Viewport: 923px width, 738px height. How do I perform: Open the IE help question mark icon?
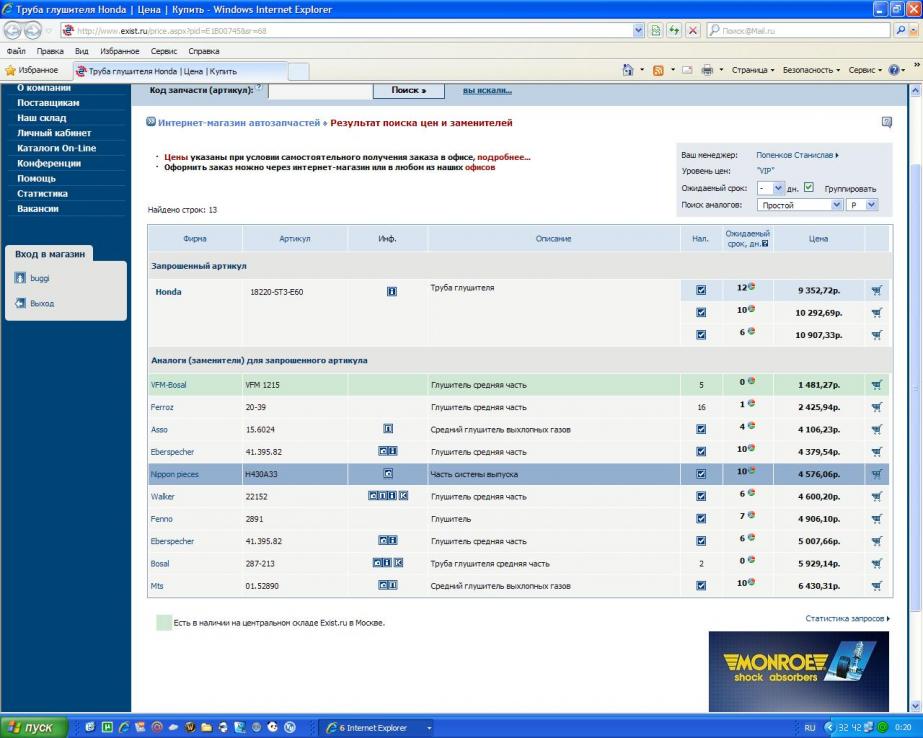click(894, 70)
